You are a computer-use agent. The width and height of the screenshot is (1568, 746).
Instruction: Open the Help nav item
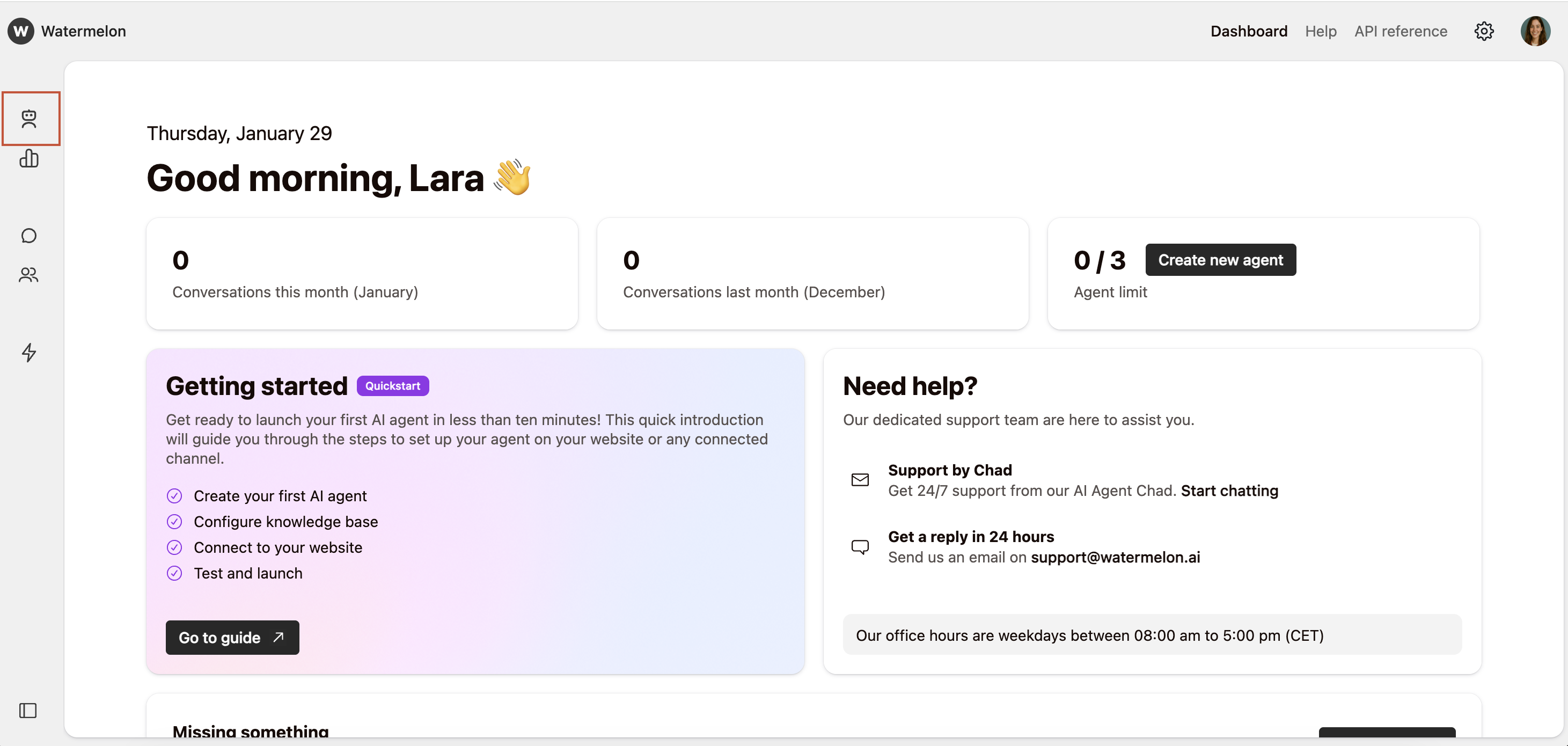point(1320,31)
